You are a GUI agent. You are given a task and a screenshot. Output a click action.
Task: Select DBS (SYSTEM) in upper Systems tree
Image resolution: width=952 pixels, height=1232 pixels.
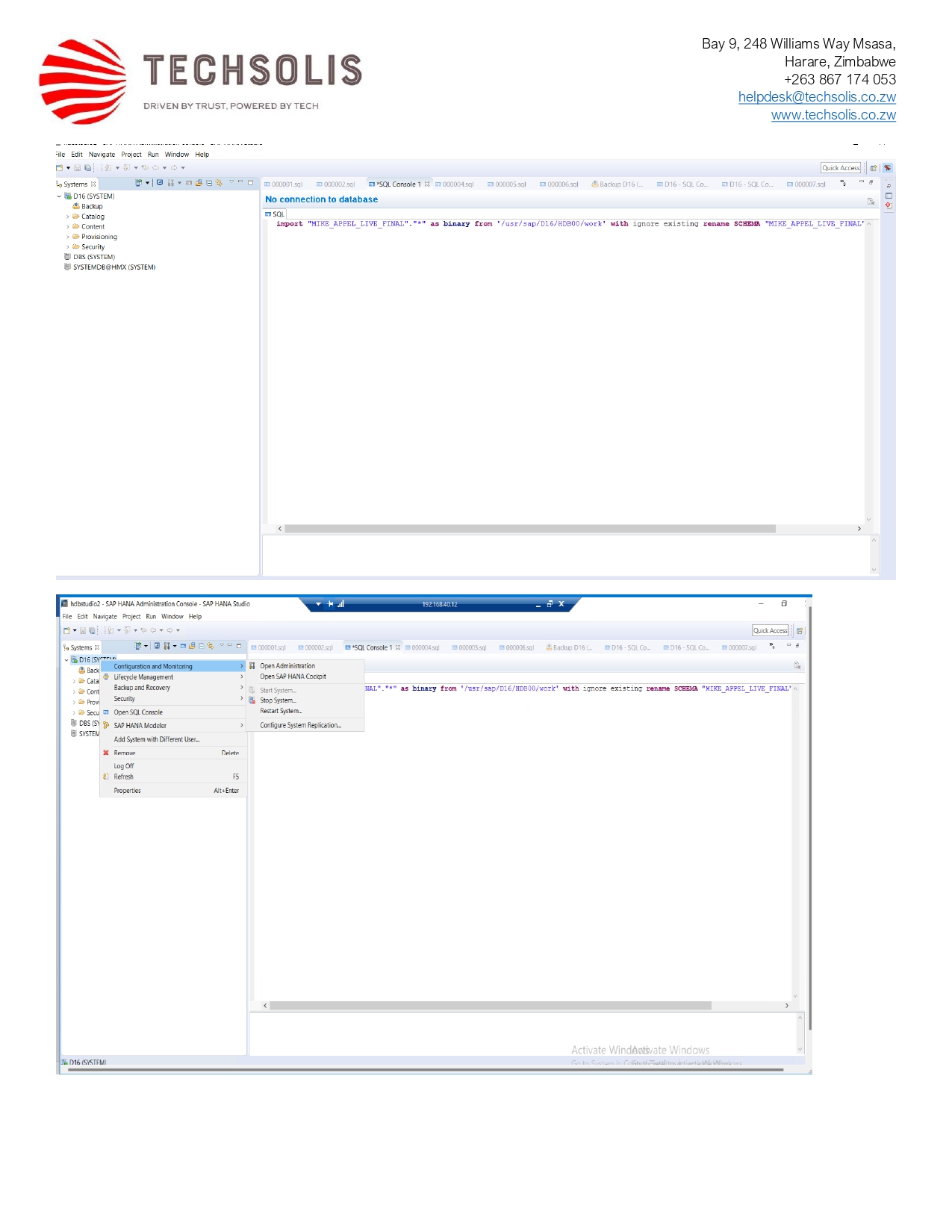(90, 257)
